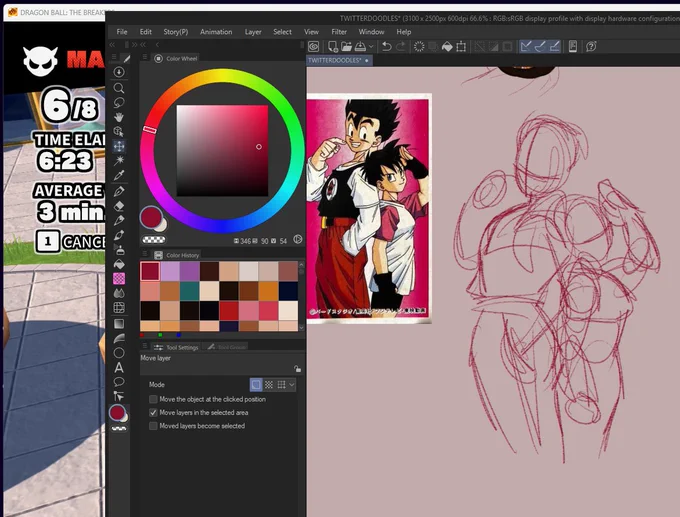Click the Open file folder icon
Screen dimensions: 680x517
tap(346, 46)
